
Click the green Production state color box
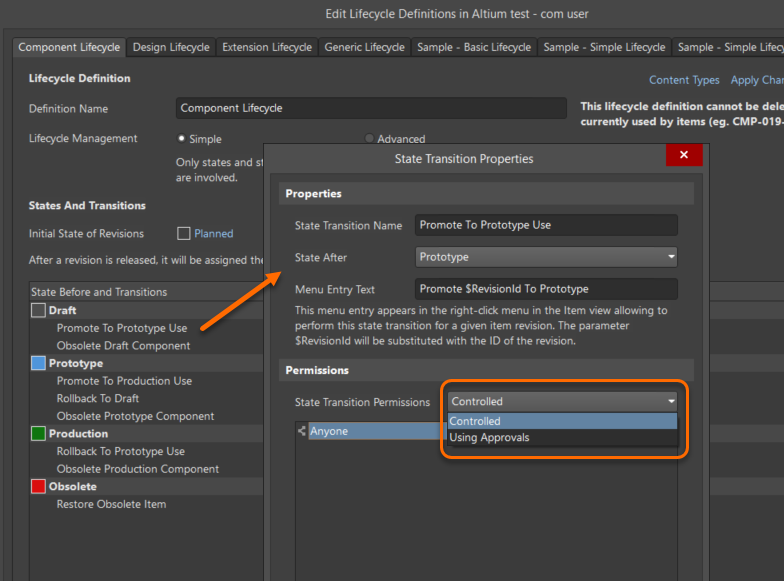coord(38,434)
